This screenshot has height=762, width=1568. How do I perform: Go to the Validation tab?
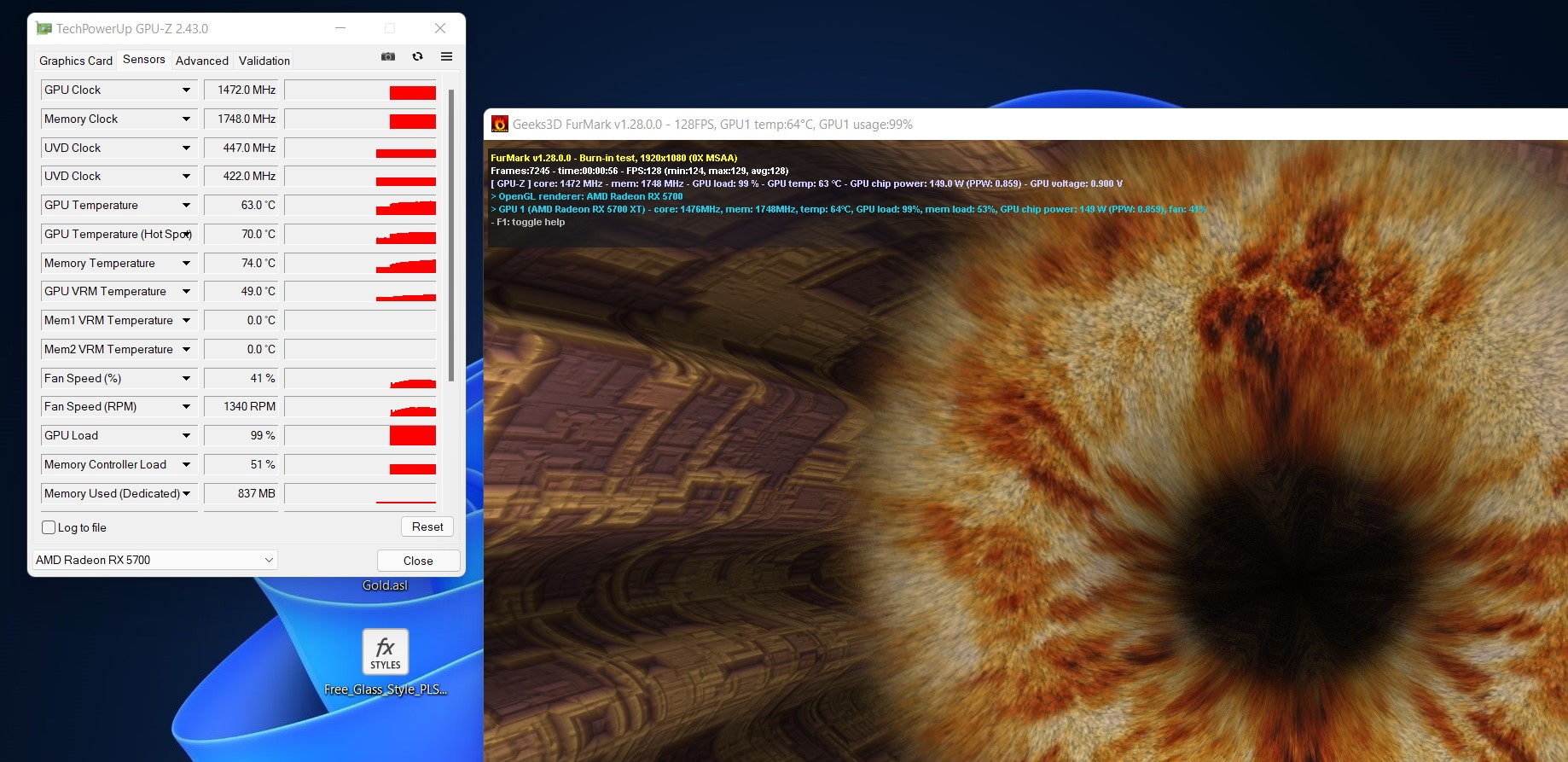pyautogui.click(x=264, y=61)
